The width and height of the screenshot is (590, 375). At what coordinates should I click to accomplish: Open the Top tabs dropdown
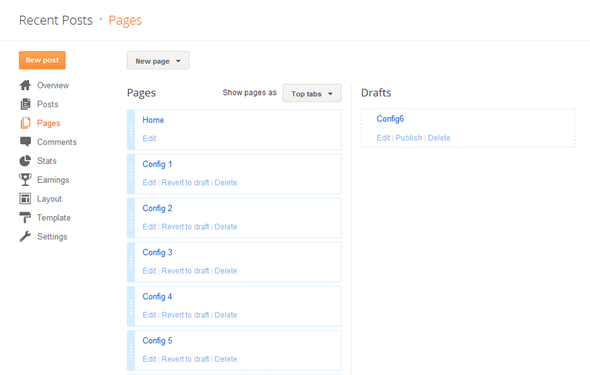click(x=312, y=93)
